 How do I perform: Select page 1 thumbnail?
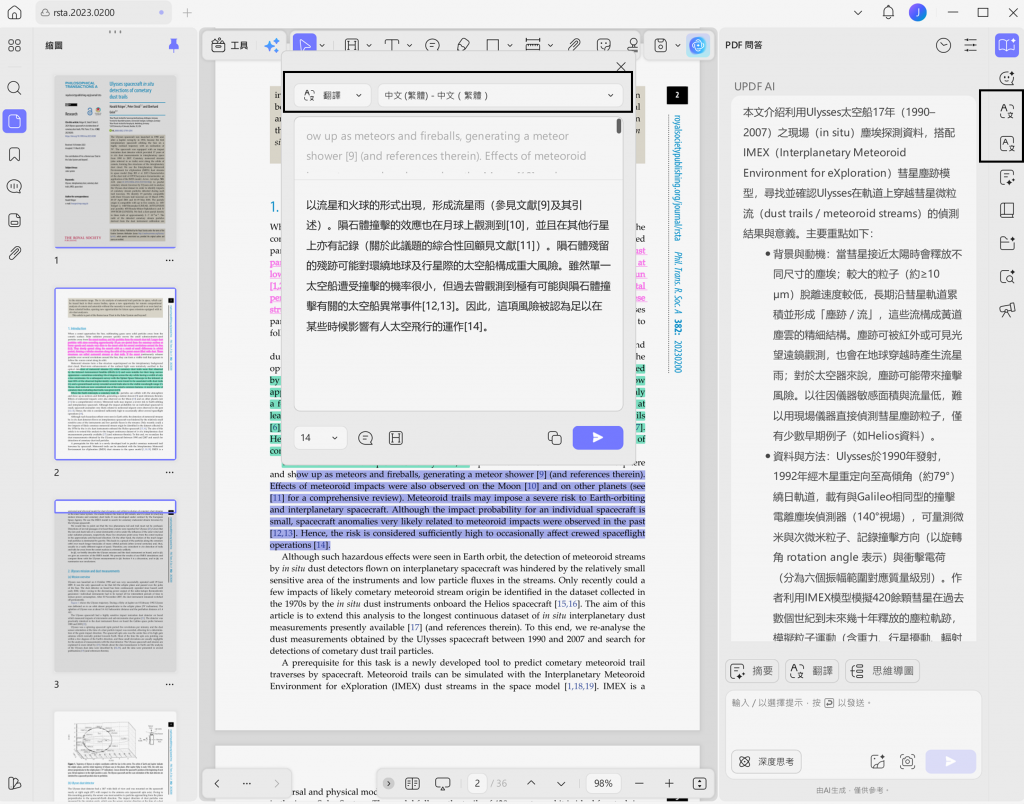point(115,161)
